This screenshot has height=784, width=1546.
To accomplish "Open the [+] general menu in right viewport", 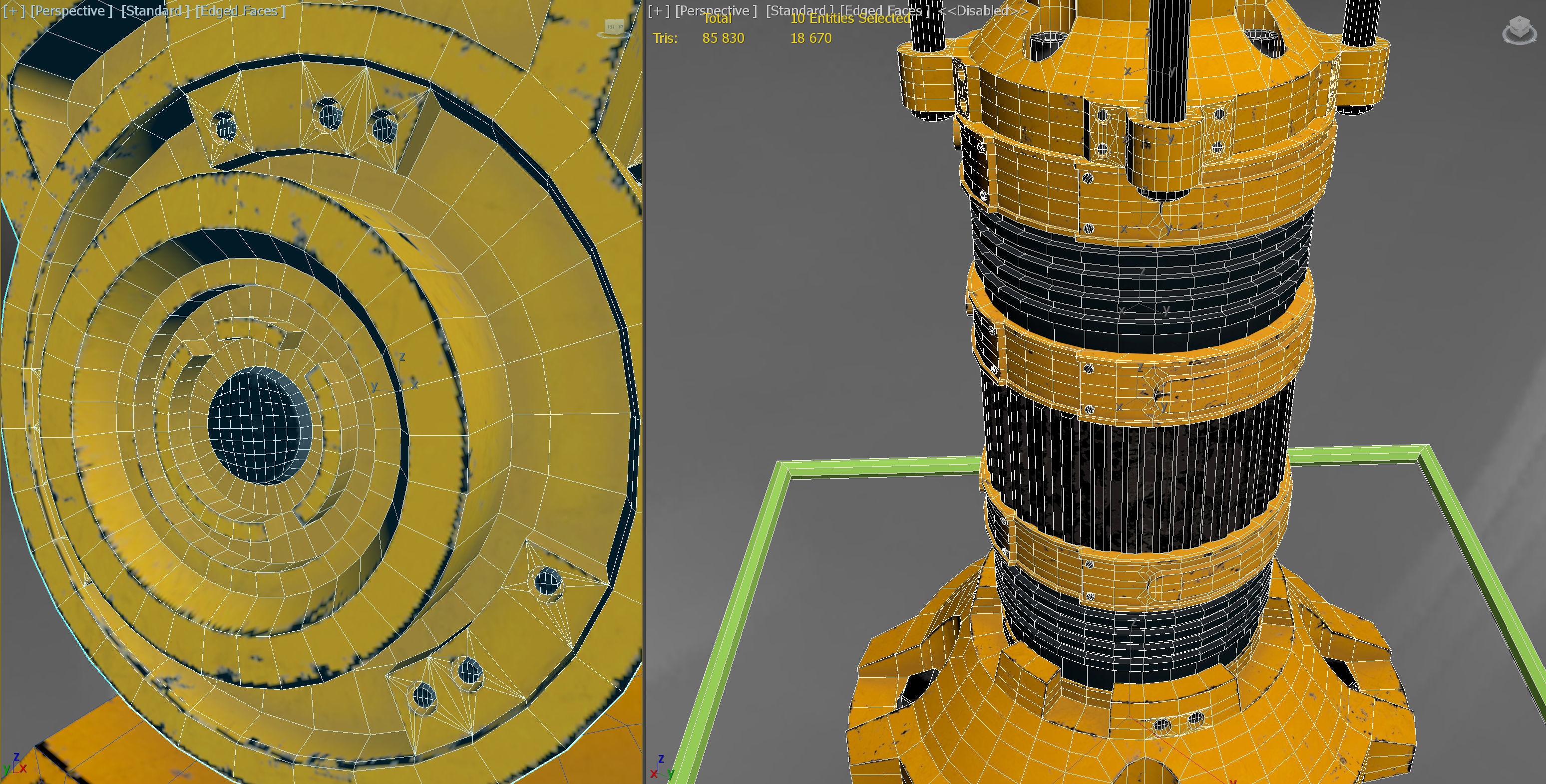I will coord(658,11).
